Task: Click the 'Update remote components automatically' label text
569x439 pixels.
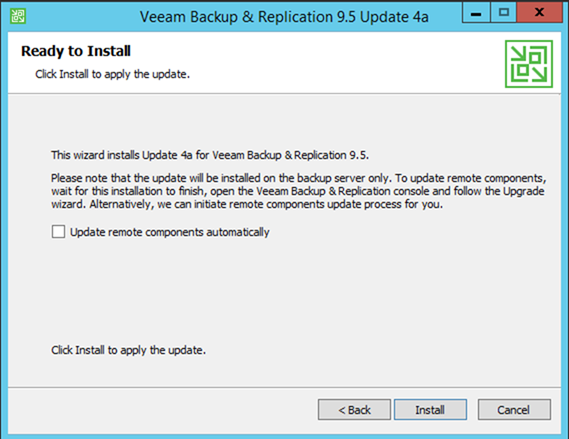Action: coord(169,232)
